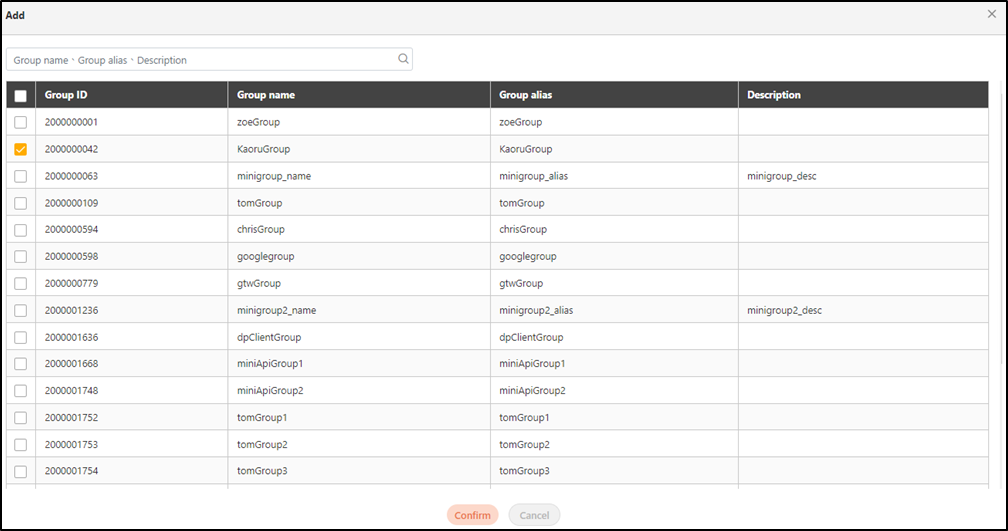The image size is (1008, 531).
Task: Tick checkbox for miniApiGroup1
Action: coord(21,364)
